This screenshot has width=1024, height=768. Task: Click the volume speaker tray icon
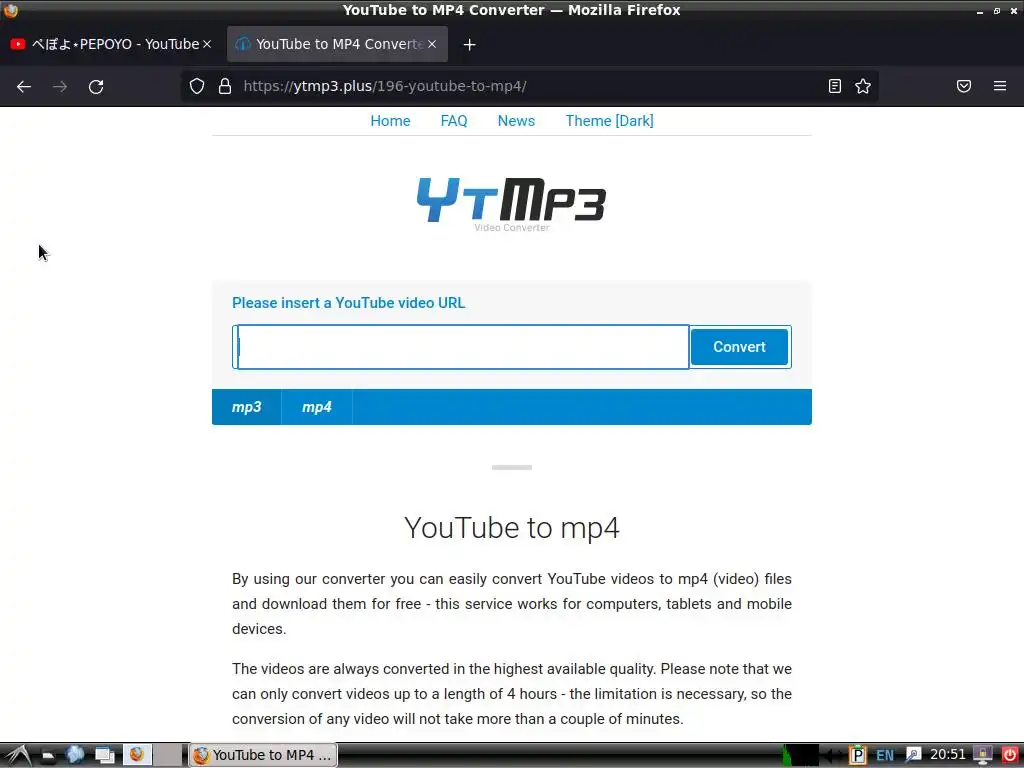[833, 756]
